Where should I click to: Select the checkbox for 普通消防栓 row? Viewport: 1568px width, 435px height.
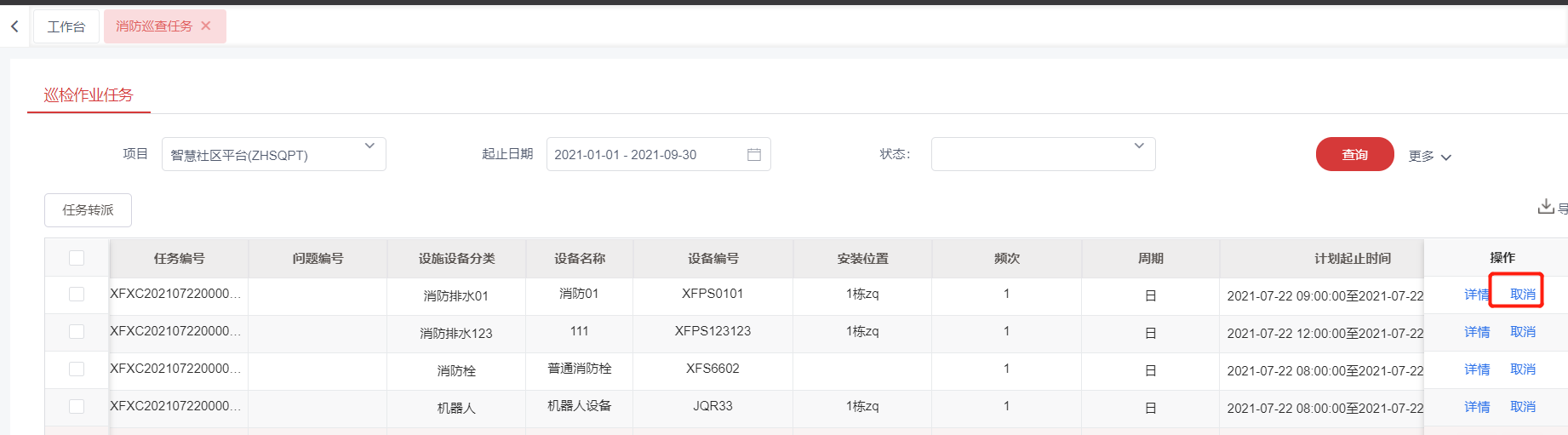[x=77, y=369]
